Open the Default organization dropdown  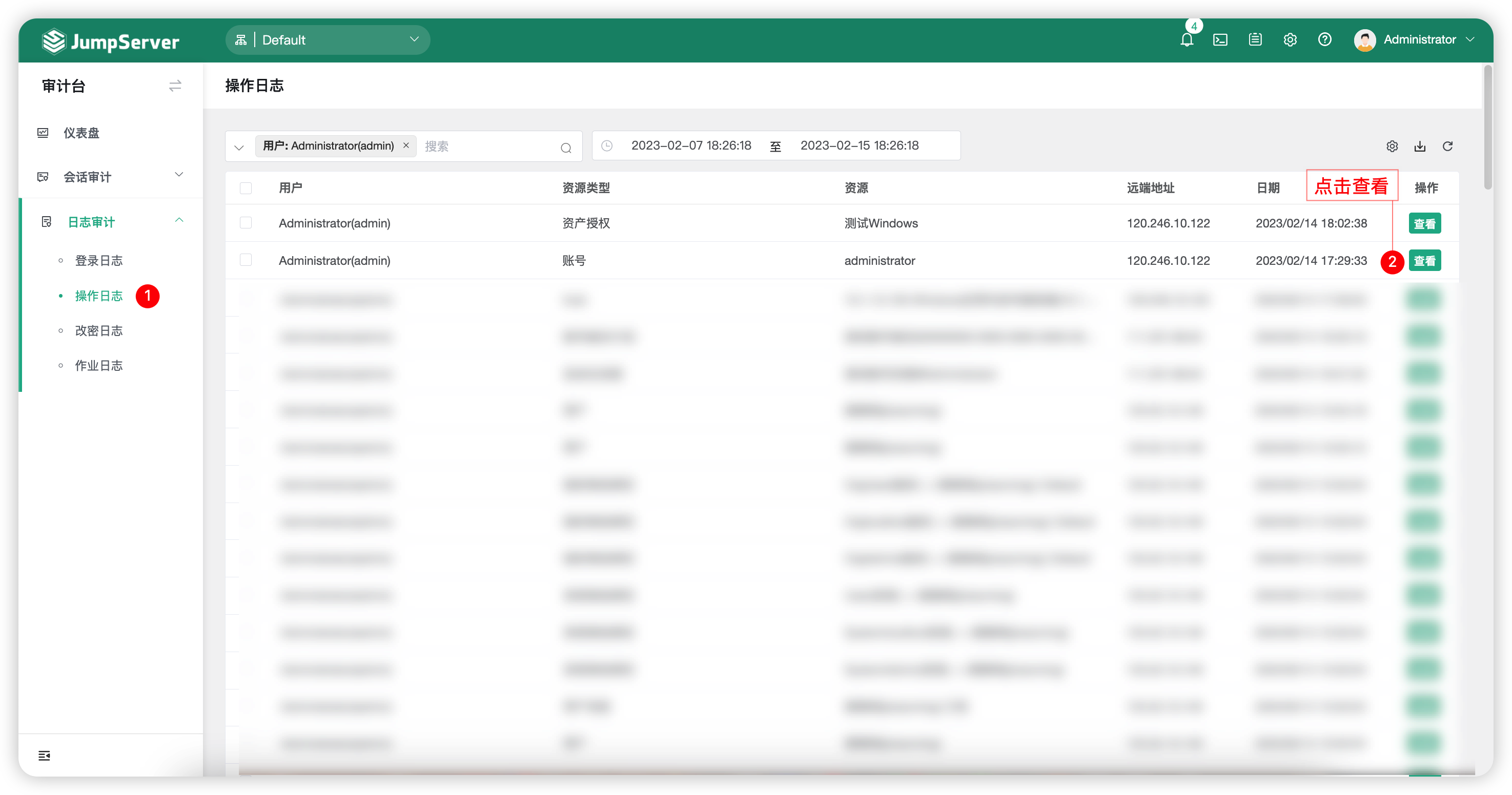(x=328, y=40)
